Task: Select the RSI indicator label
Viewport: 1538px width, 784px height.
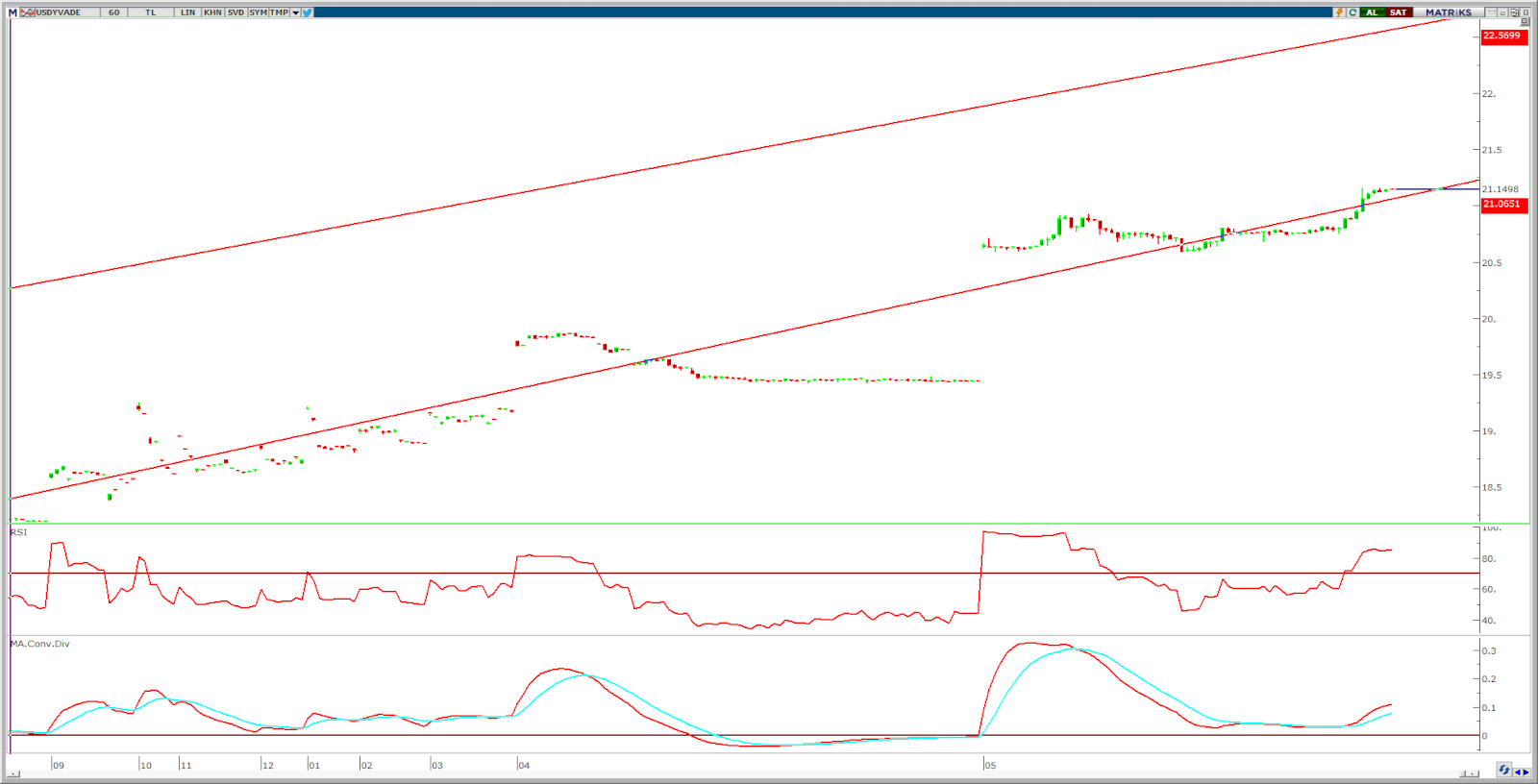Action: pyautogui.click(x=18, y=532)
